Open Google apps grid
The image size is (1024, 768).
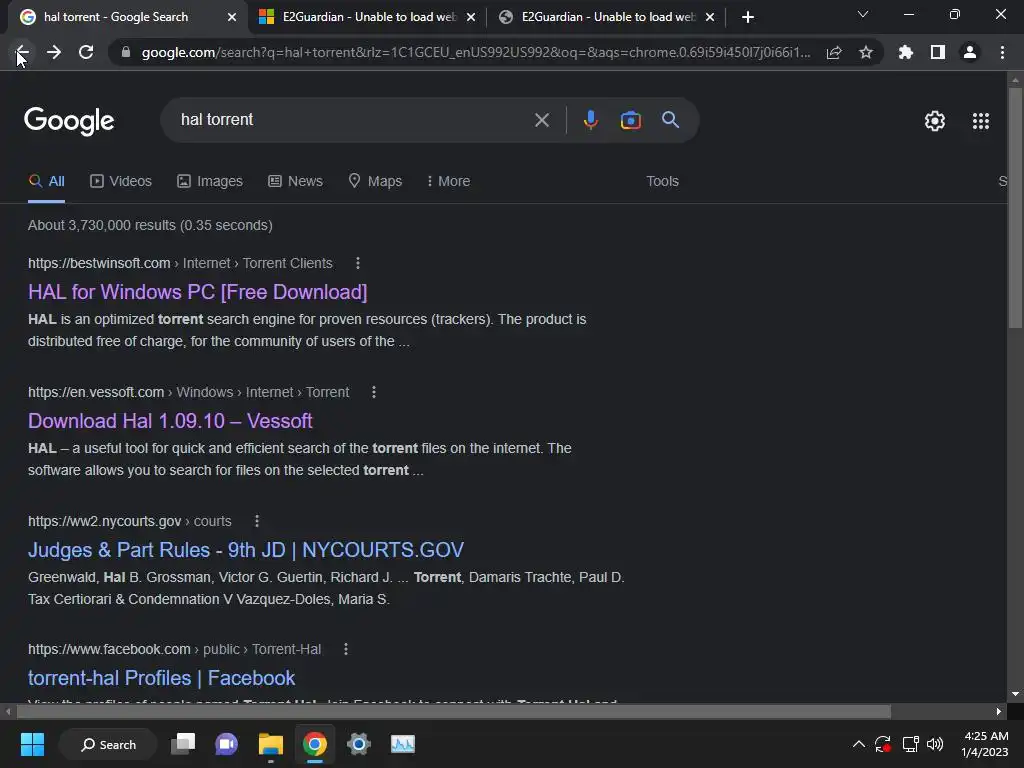pyautogui.click(x=981, y=121)
